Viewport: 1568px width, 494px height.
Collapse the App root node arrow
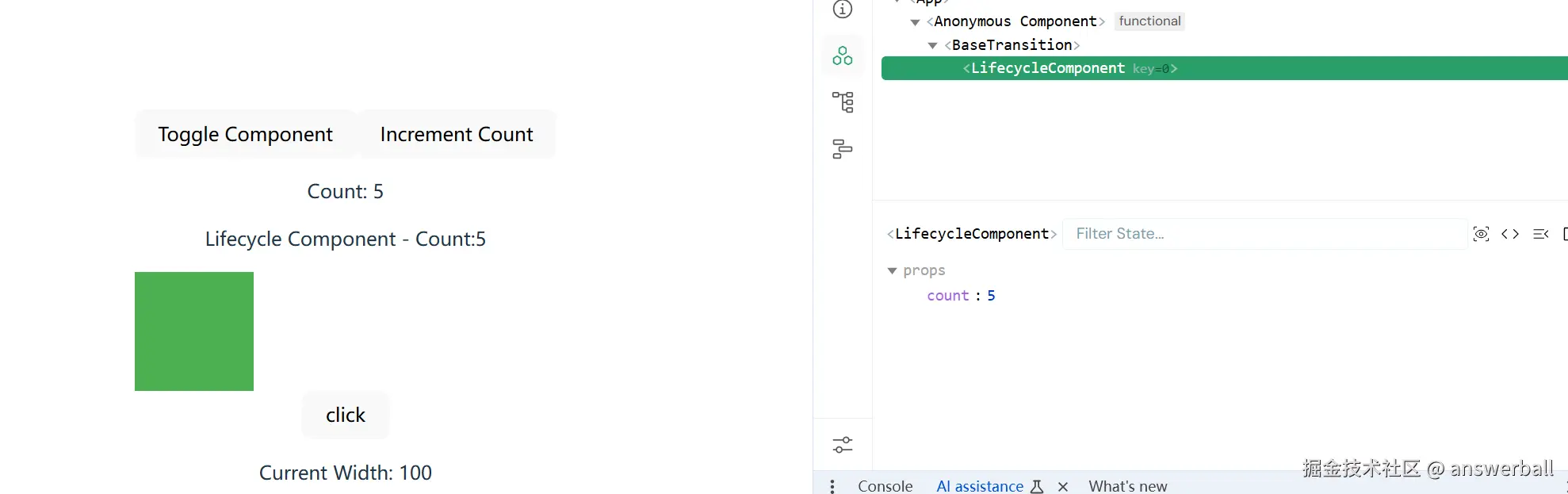tap(897, 2)
